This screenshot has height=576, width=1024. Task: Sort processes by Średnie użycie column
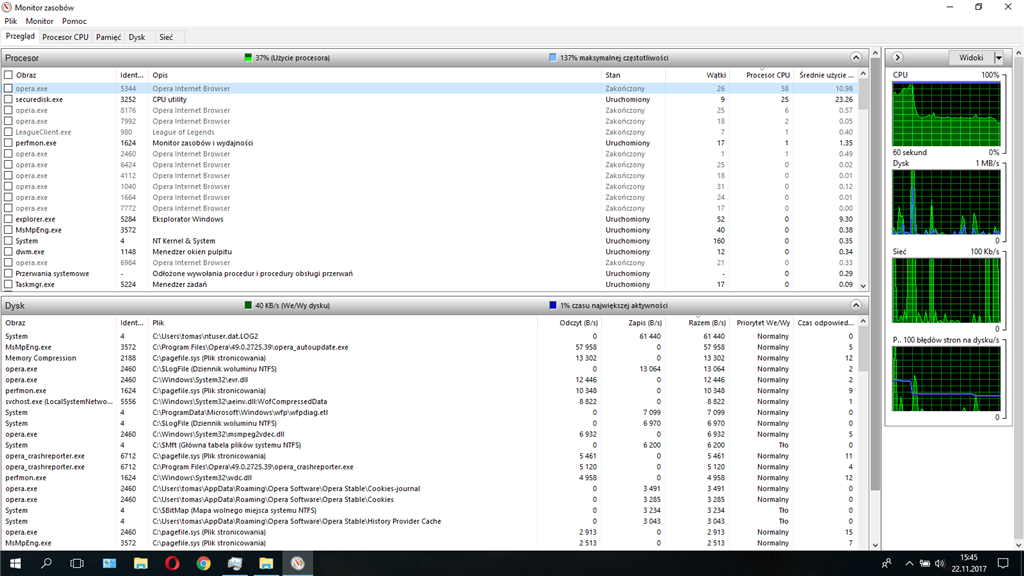(x=826, y=75)
